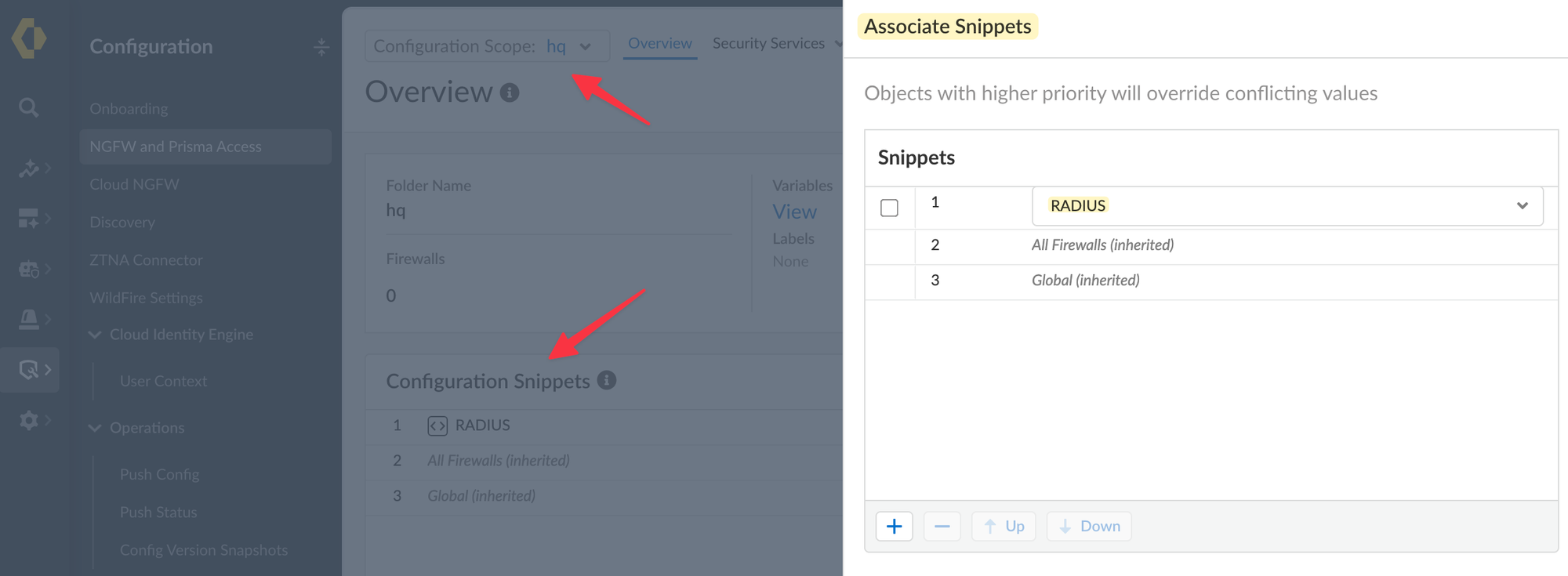Viewport: 1568px width, 576px height.
Task: Click the search magnifier sidebar icon
Action: (x=29, y=107)
